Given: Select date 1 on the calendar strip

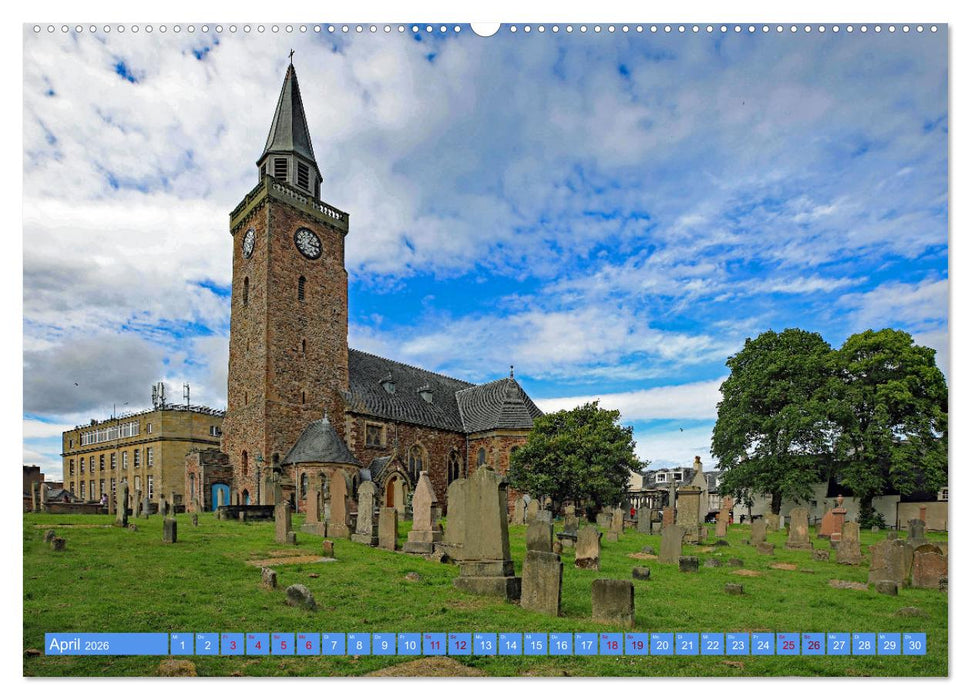Looking at the screenshot, I should pyautogui.click(x=181, y=644).
